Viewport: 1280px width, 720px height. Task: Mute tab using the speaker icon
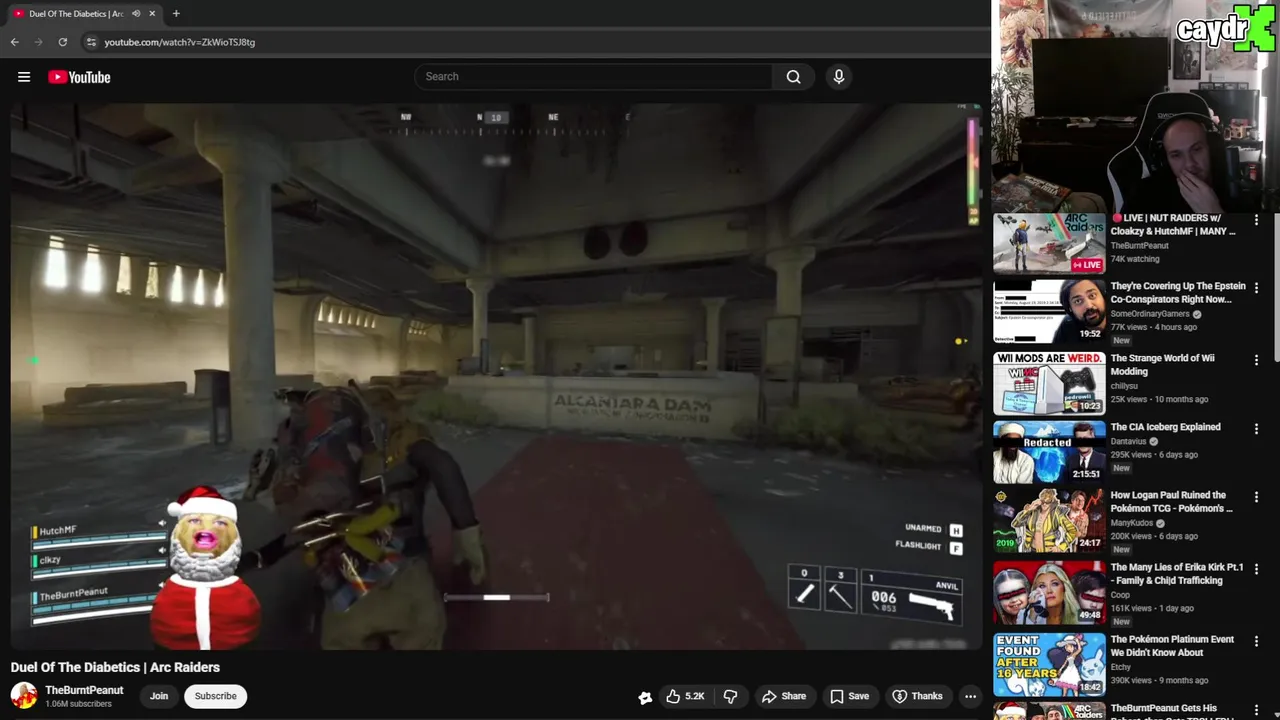pyautogui.click(x=136, y=14)
